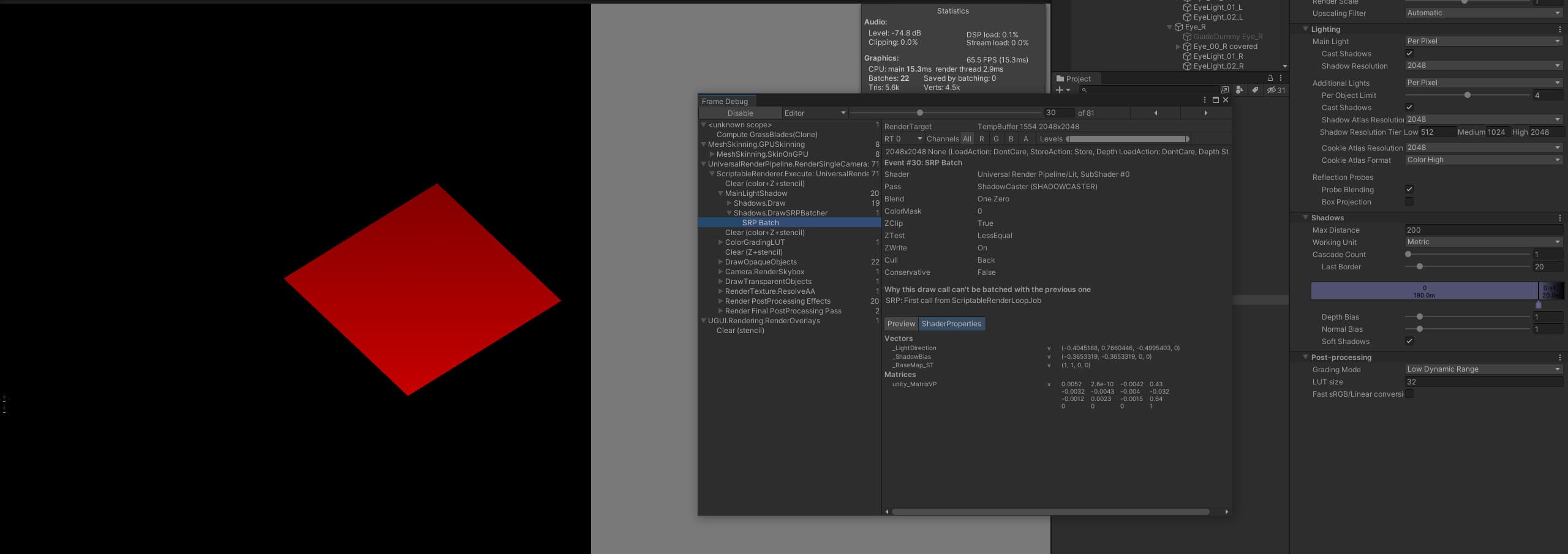
Task: Select the SRP Batch event row
Action: pos(790,223)
